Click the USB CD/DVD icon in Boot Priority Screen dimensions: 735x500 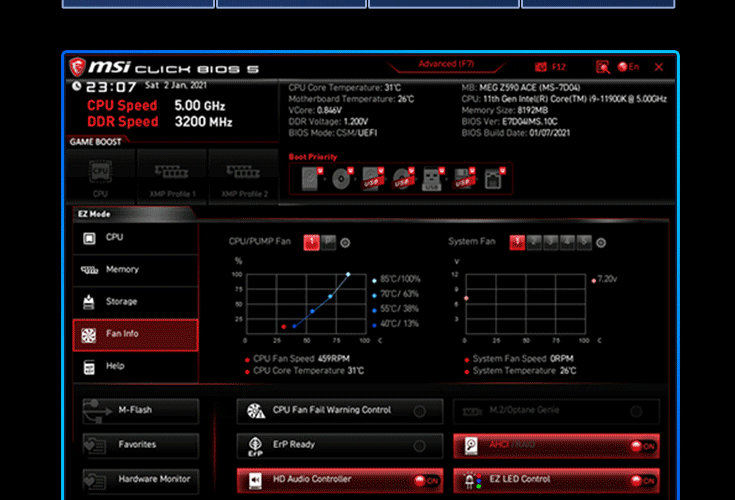[403, 179]
